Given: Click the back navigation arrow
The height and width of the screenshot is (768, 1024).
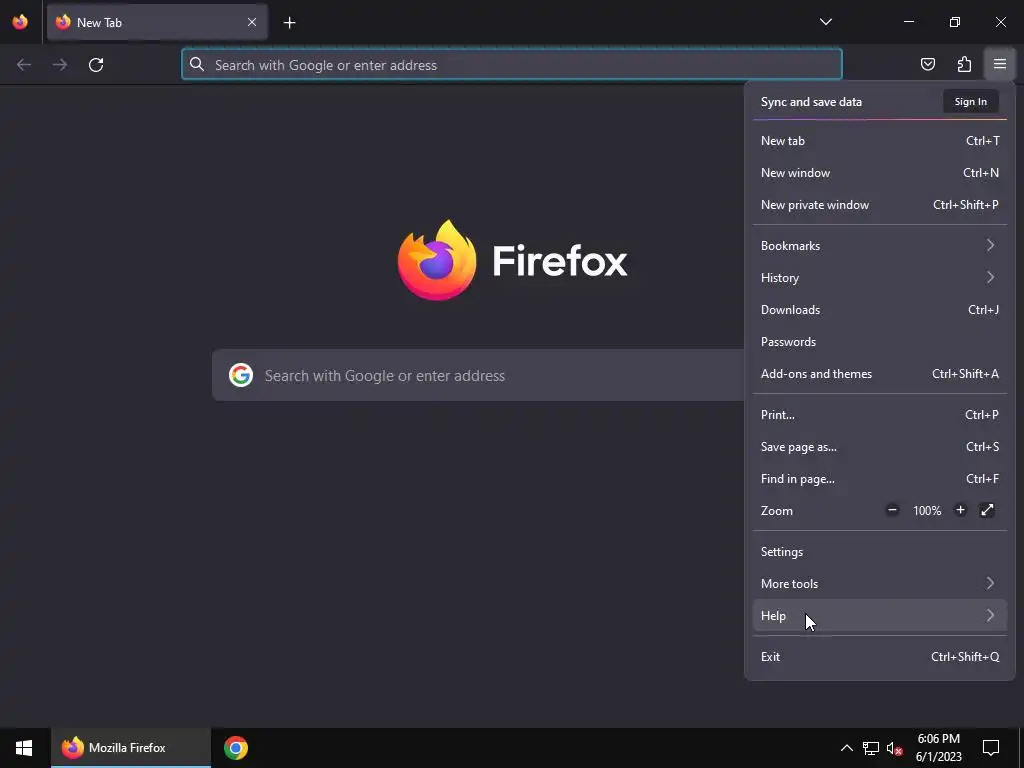Looking at the screenshot, I should [x=24, y=65].
